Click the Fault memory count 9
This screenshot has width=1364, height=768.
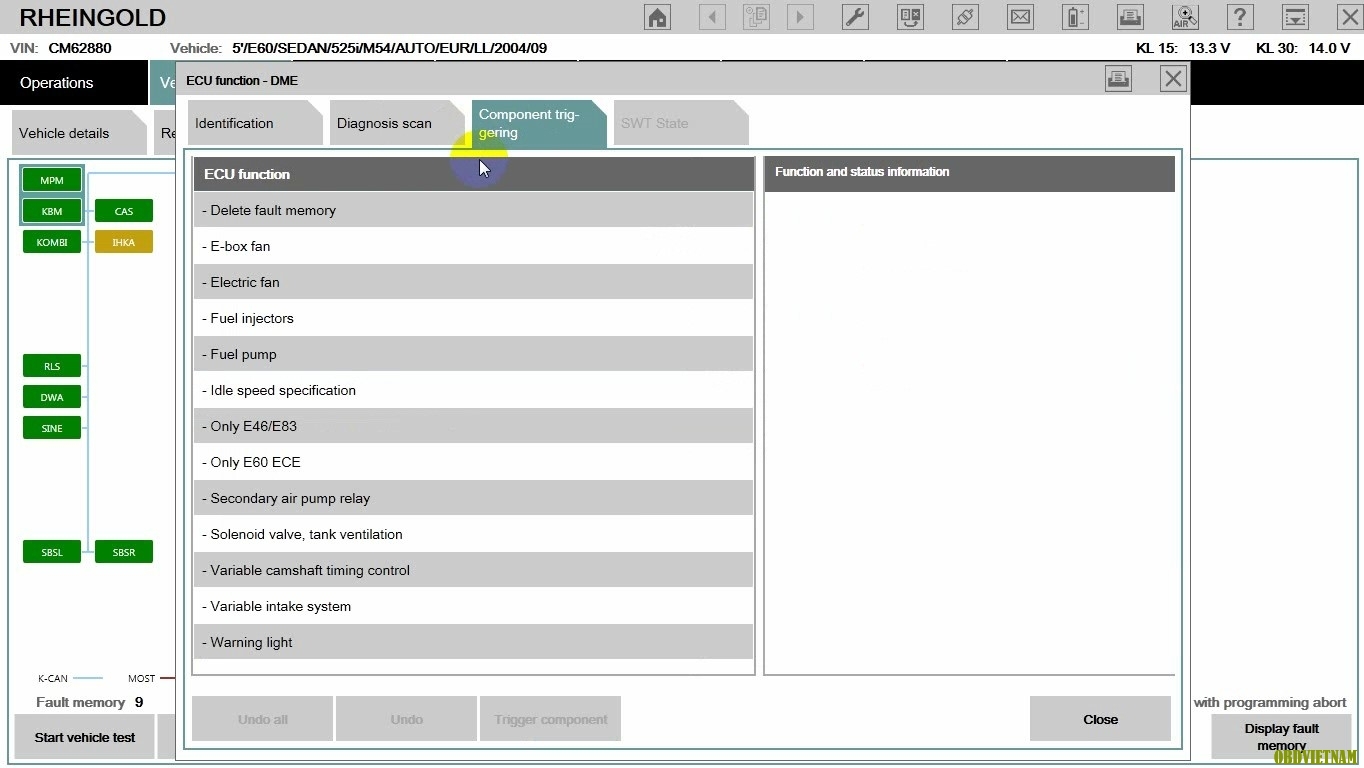point(139,702)
